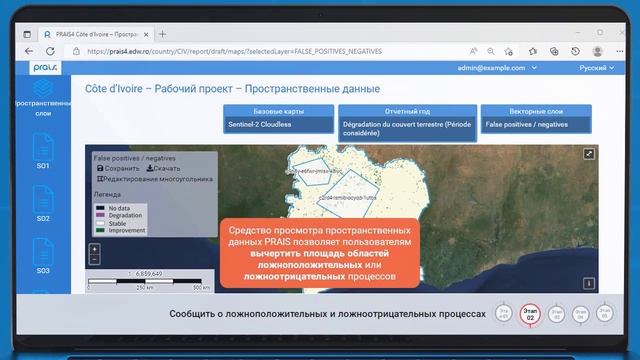The height and width of the screenshot is (360, 640).
Task: Open Пространственные слои in the sidebar
Action: [43, 98]
